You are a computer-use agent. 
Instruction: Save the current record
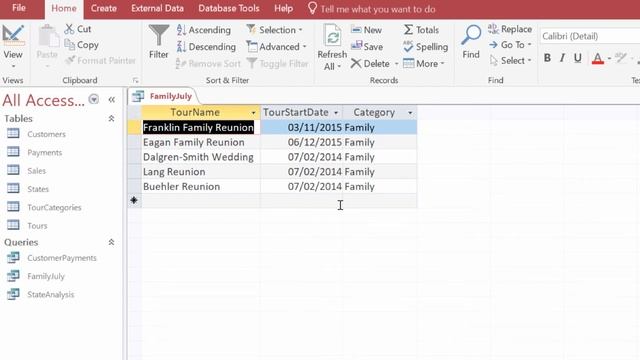[x=367, y=47]
